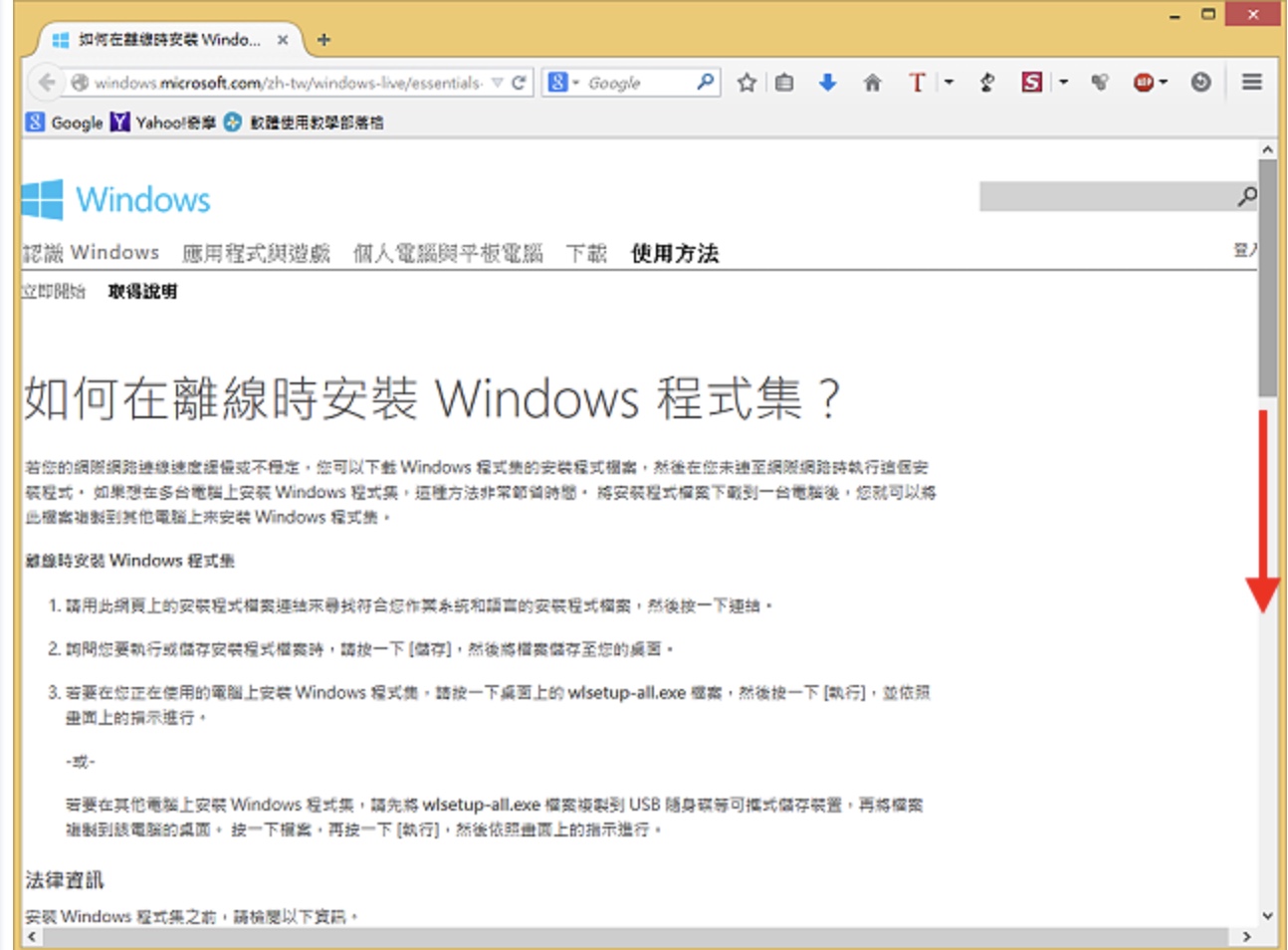Screen dimensions: 1288x950
Task: Click the wlsetup-all.exe text in step 3
Action: (627, 692)
